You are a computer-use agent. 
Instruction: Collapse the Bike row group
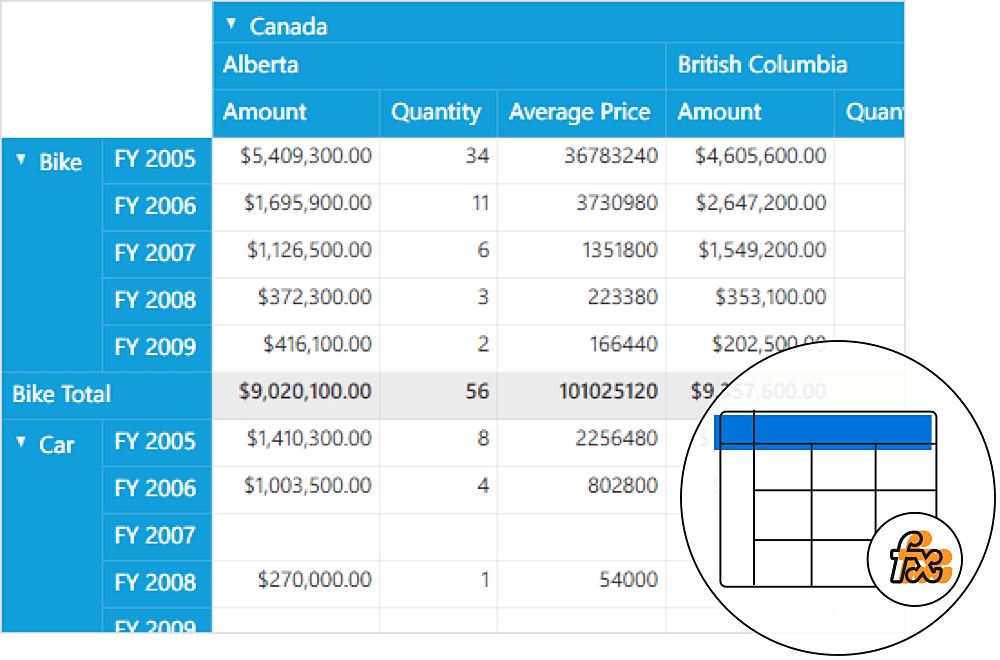pyautogui.click(x=22, y=161)
